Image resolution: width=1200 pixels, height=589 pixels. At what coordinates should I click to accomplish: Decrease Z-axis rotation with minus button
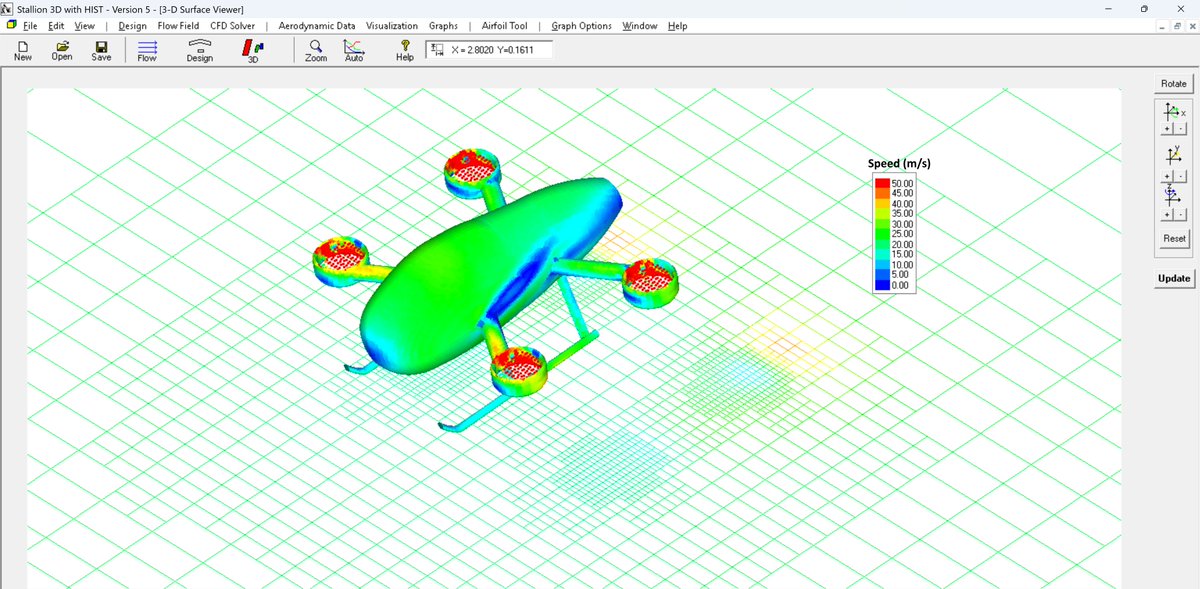[x=1180, y=214]
